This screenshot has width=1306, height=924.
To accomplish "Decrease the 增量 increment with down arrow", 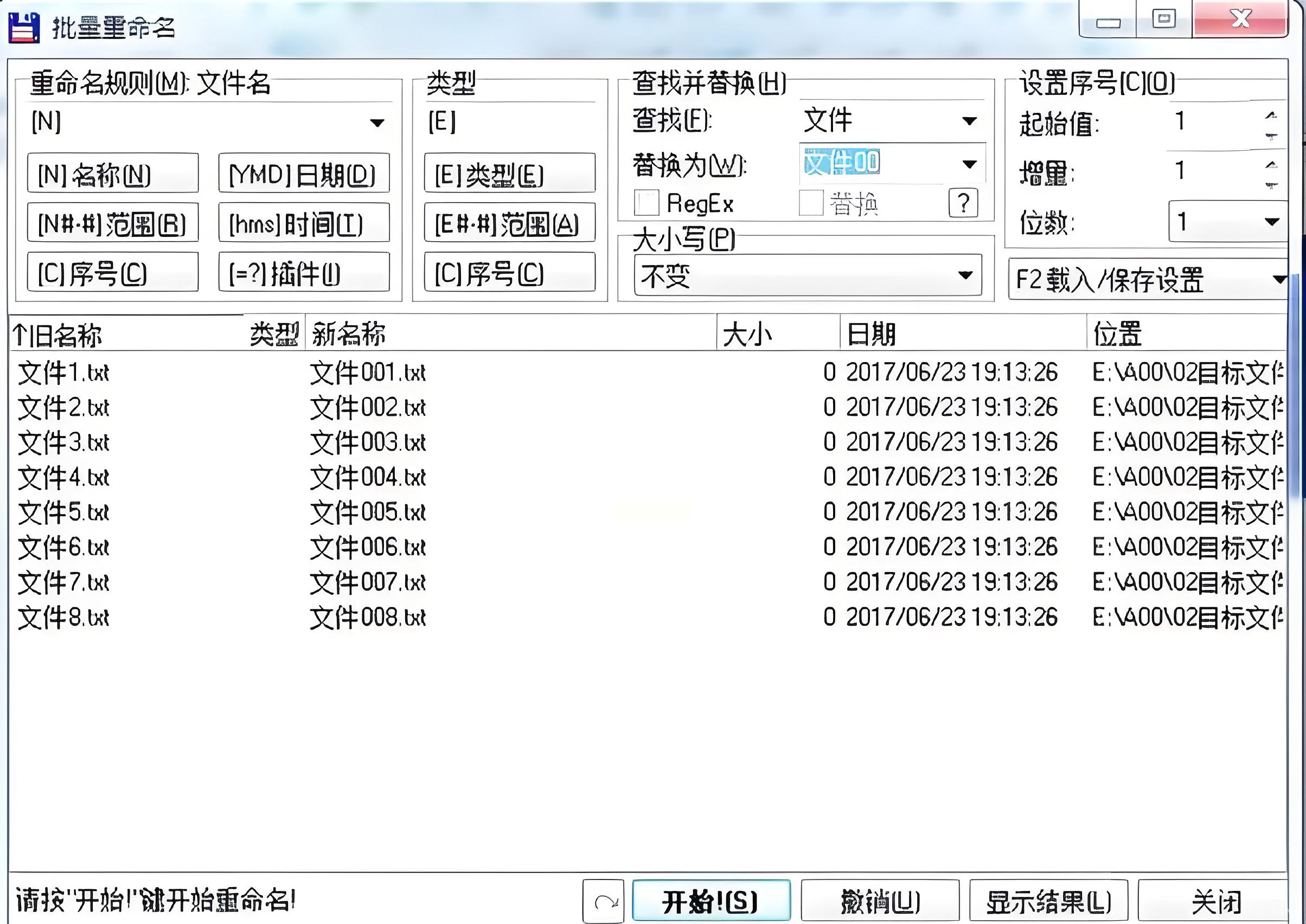I will click(x=1271, y=185).
